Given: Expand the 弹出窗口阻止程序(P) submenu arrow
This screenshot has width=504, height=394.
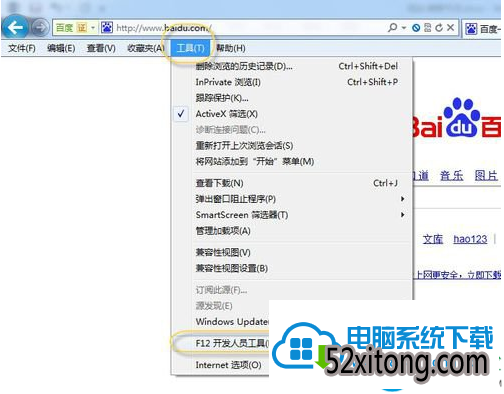Looking at the screenshot, I should (x=403, y=199).
